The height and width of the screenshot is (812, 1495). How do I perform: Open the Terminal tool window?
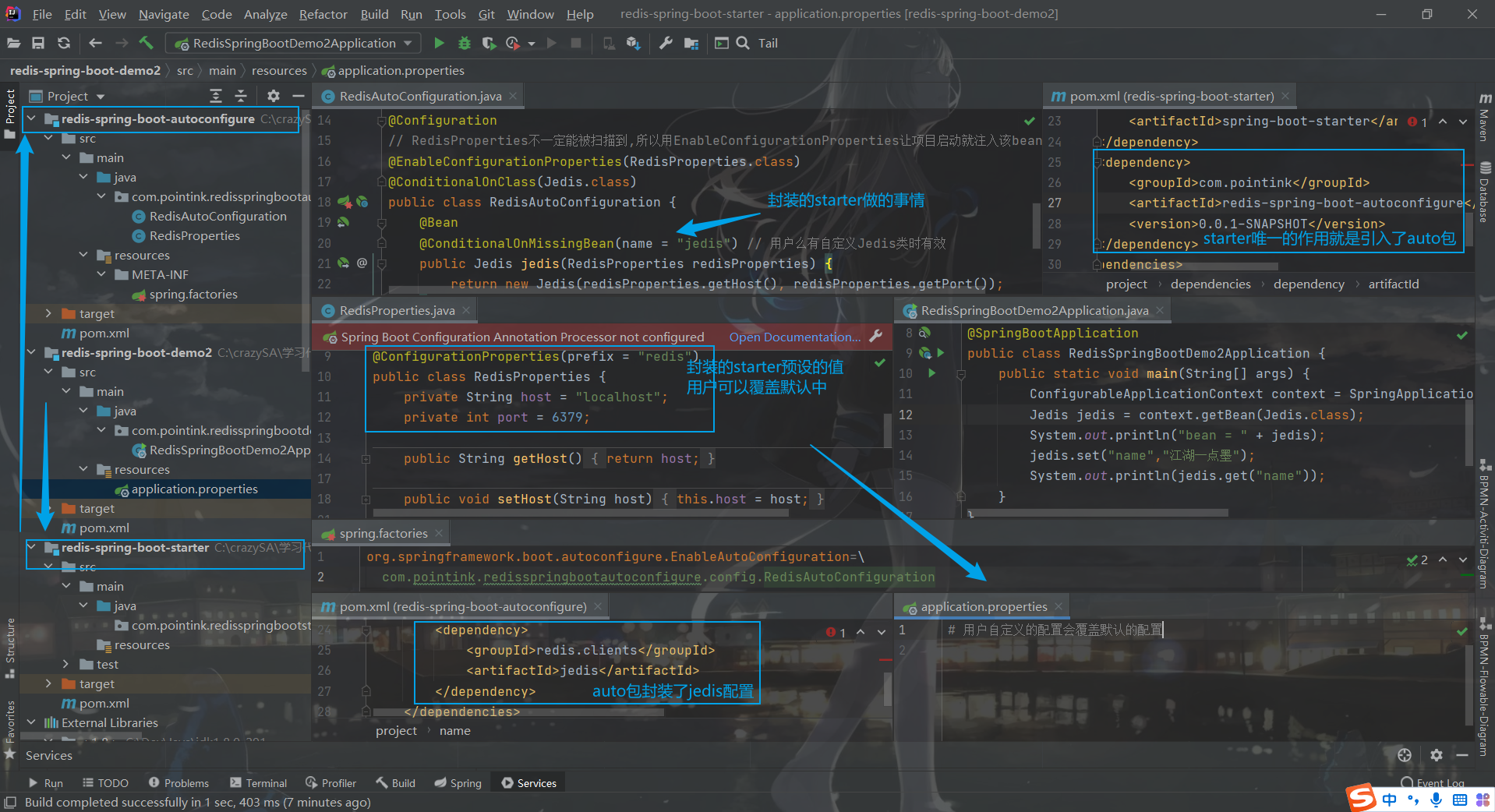click(258, 782)
